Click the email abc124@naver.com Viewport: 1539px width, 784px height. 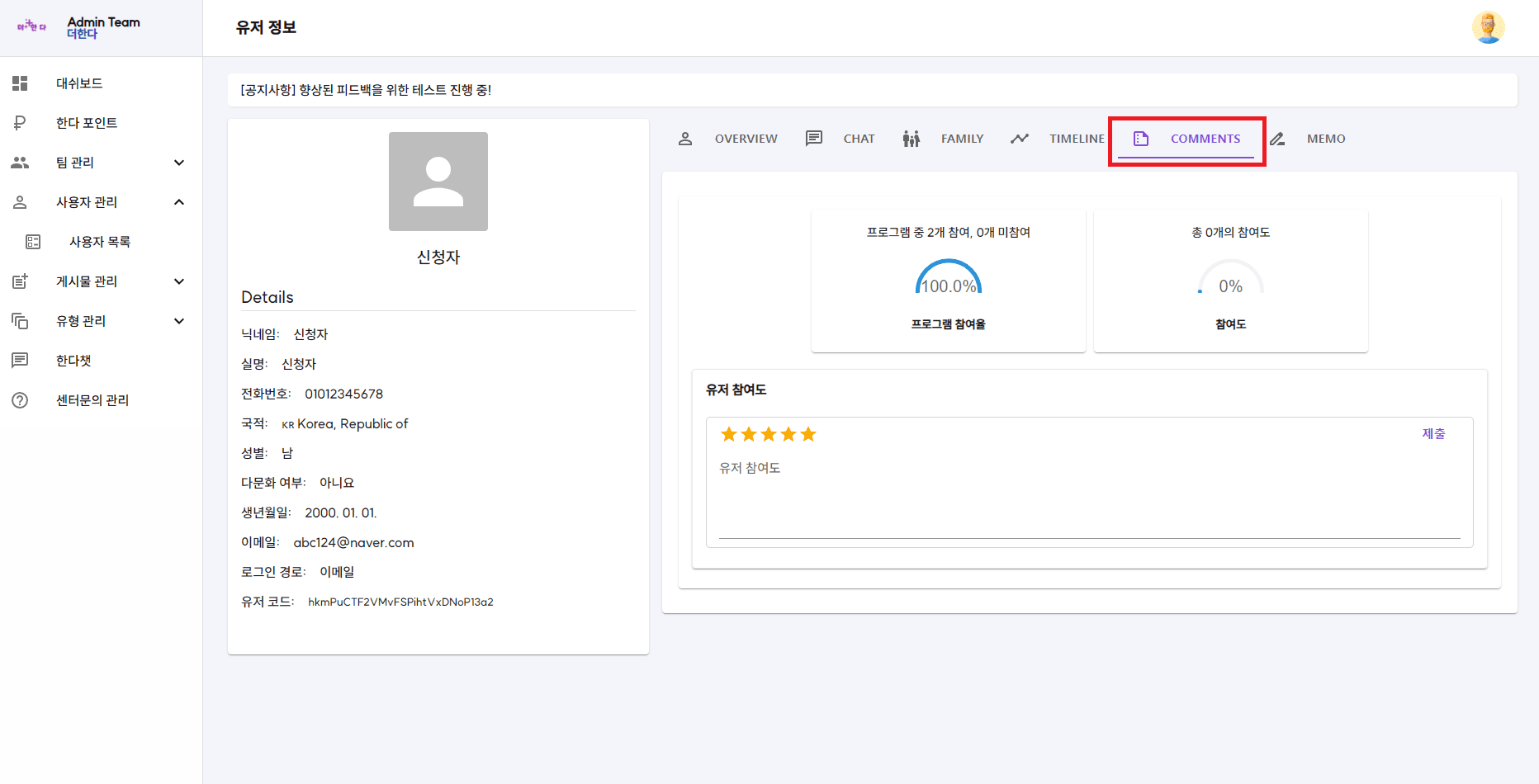pos(354,542)
